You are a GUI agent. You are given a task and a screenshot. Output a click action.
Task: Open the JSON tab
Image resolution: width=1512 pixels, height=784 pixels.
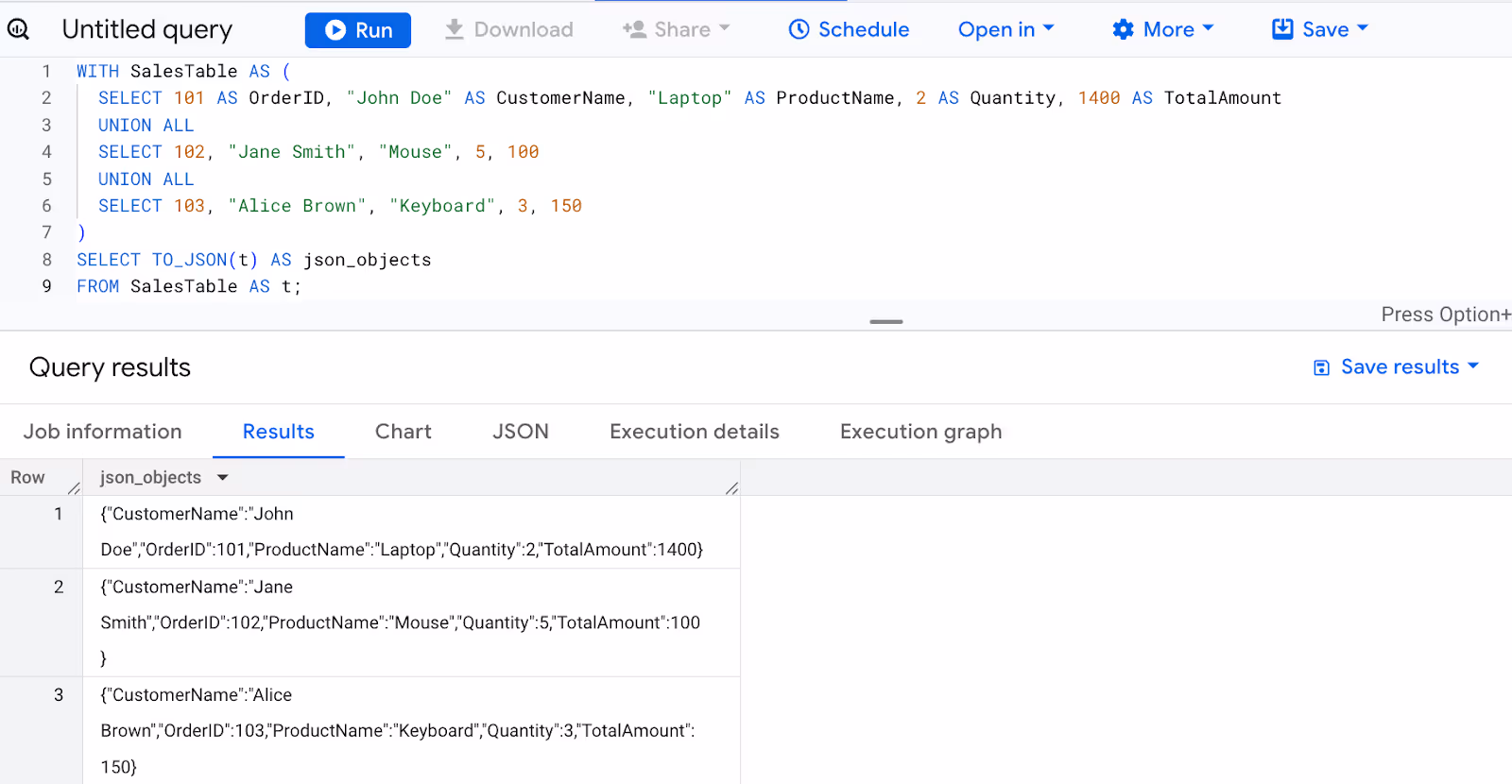[x=521, y=432]
